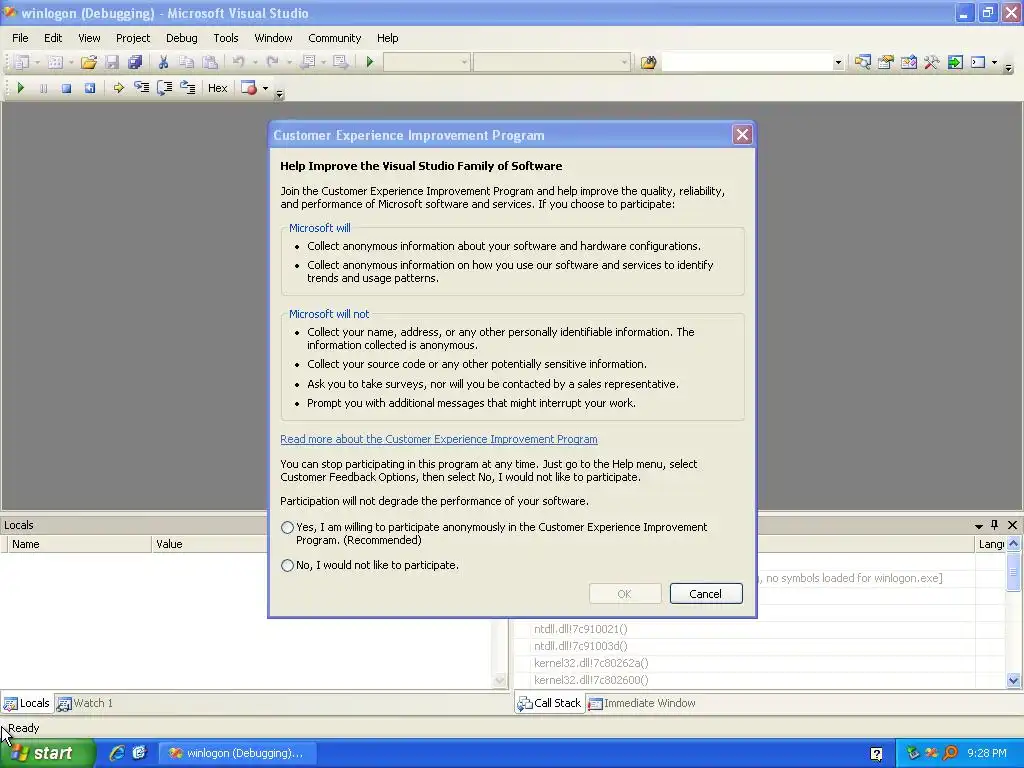Open the Toolbox hammer-and-wrench icon
The image size is (1024, 768).
932,63
